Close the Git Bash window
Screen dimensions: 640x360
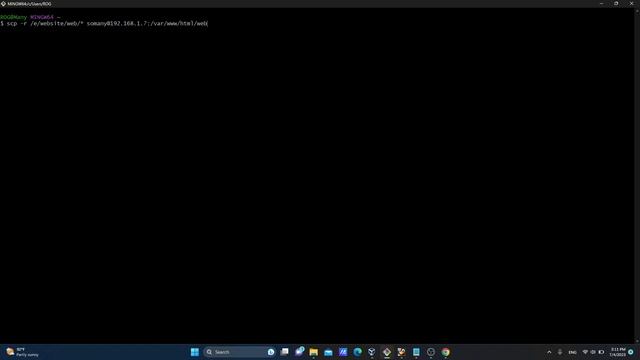pos(631,4)
